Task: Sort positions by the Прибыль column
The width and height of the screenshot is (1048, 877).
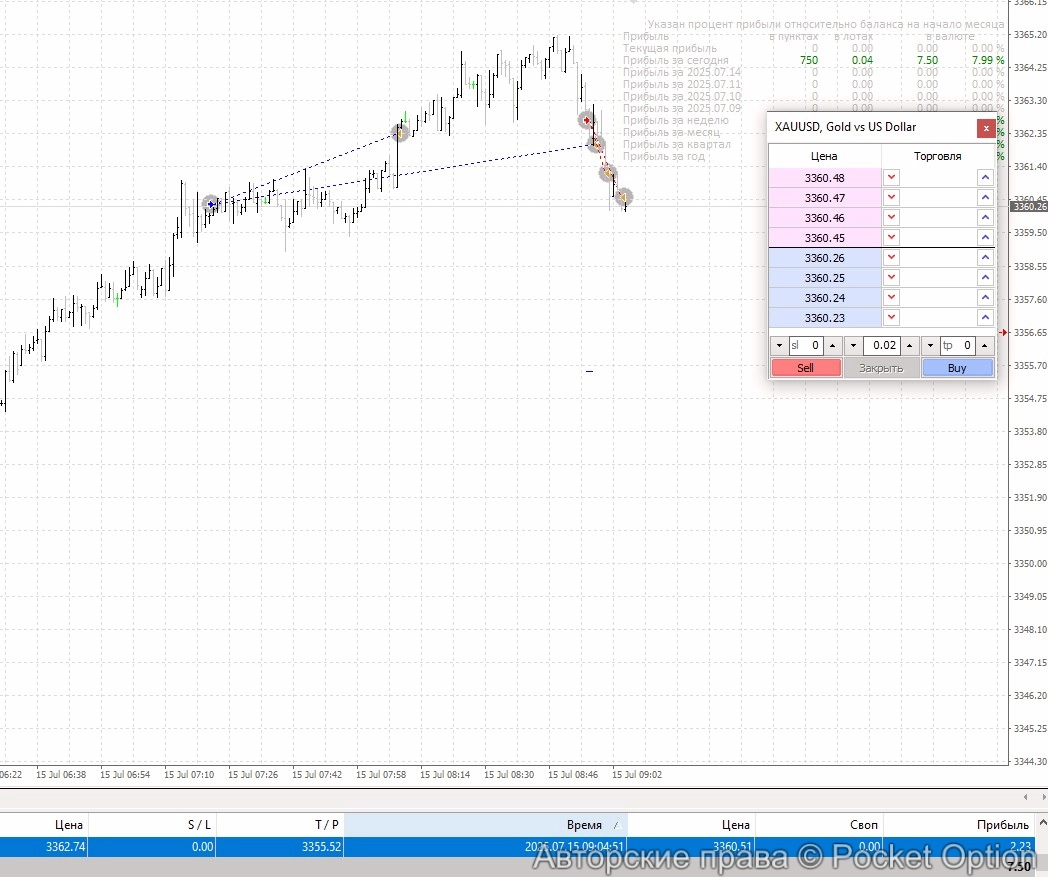Action: click(1002, 825)
